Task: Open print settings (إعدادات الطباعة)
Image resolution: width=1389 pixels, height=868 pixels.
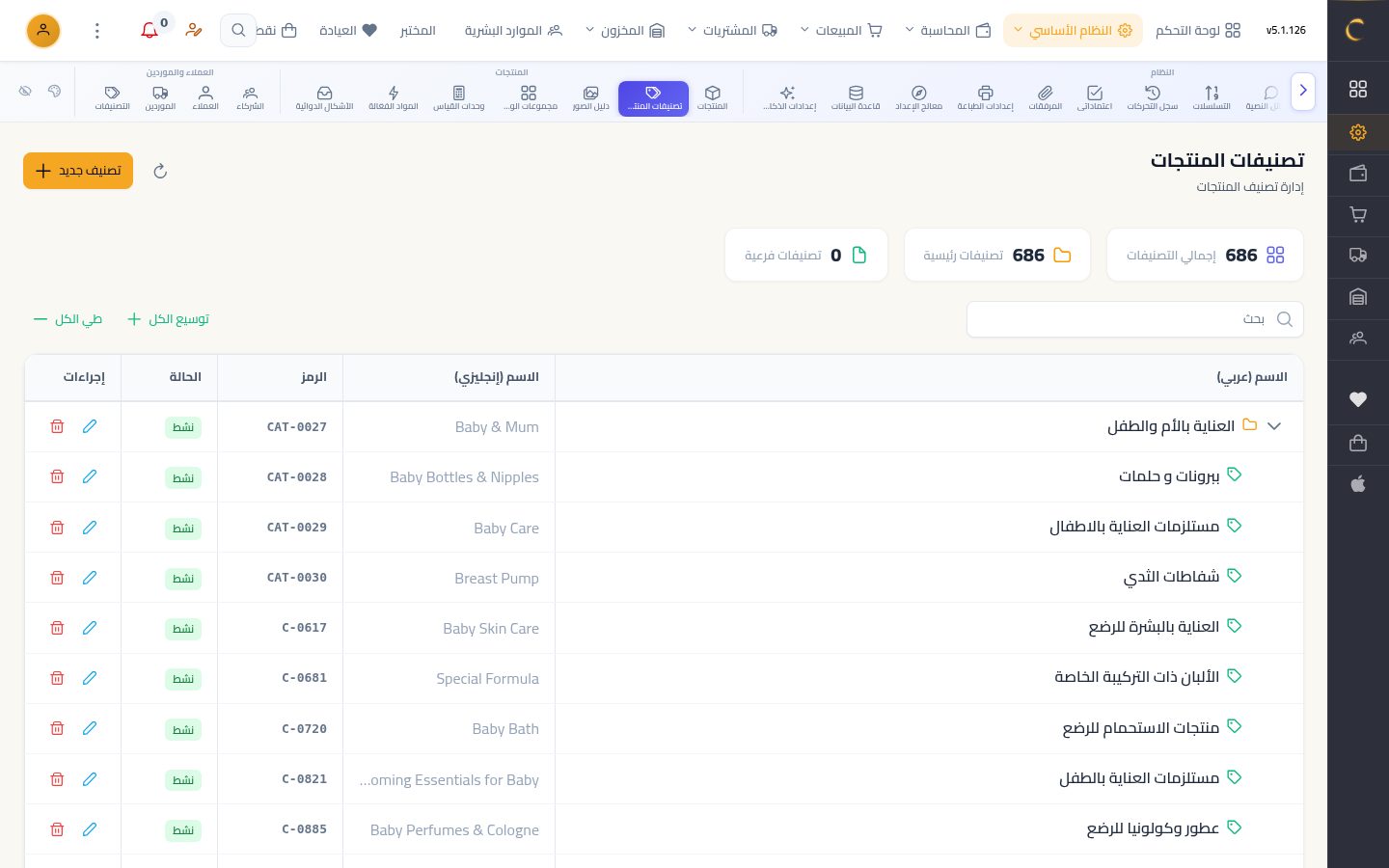Action: pyautogui.click(x=985, y=97)
